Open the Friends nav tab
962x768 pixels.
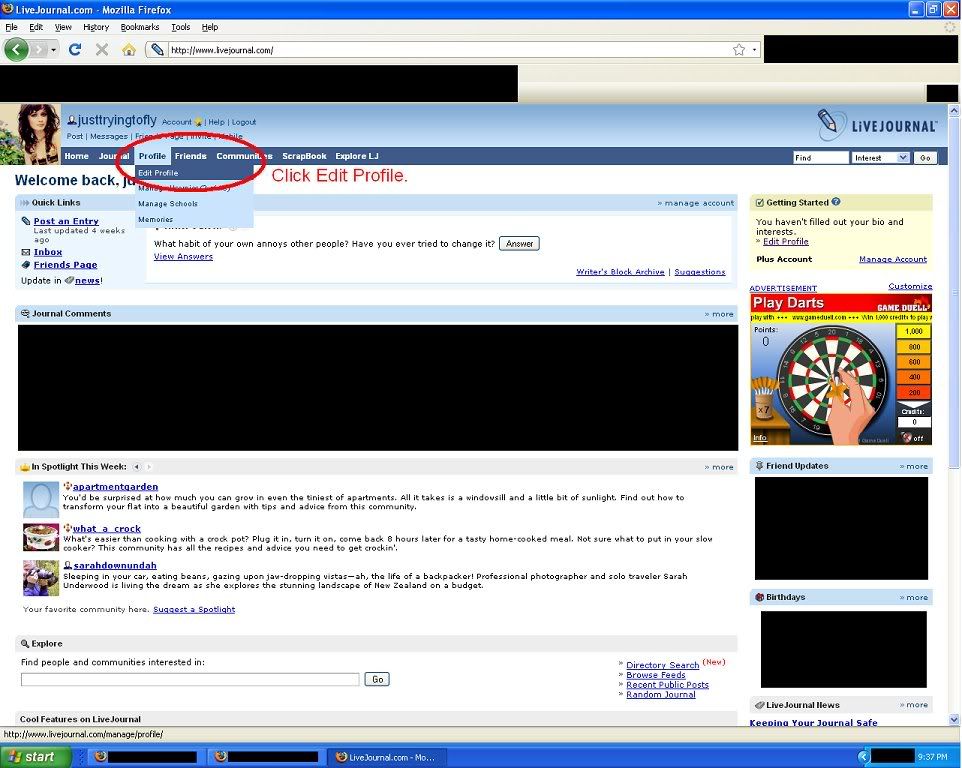[x=191, y=156]
